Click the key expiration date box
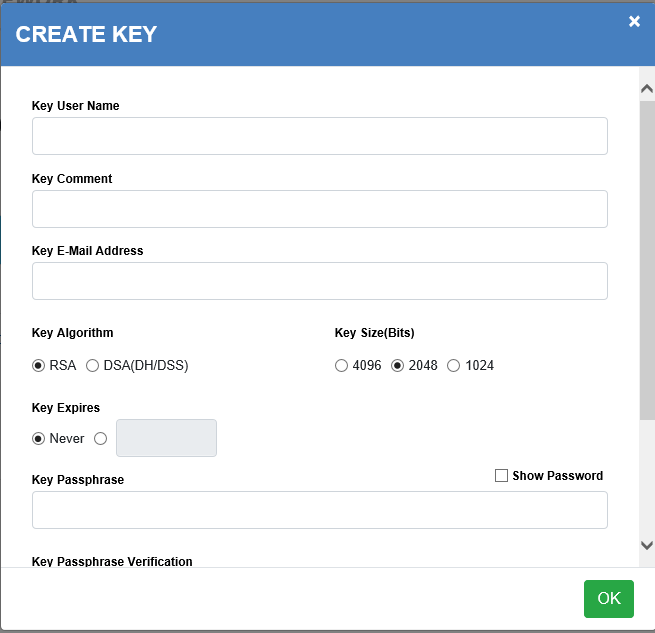The height and width of the screenshot is (633, 655). click(x=166, y=438)
